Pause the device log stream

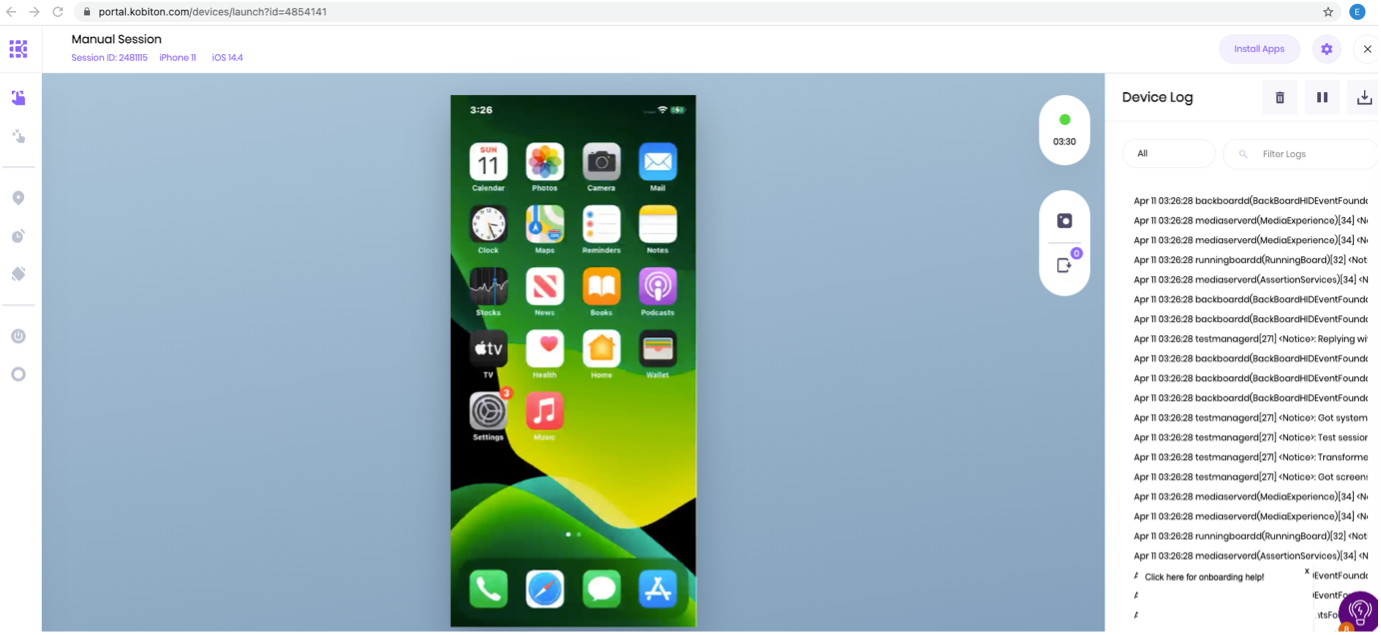1322,97
